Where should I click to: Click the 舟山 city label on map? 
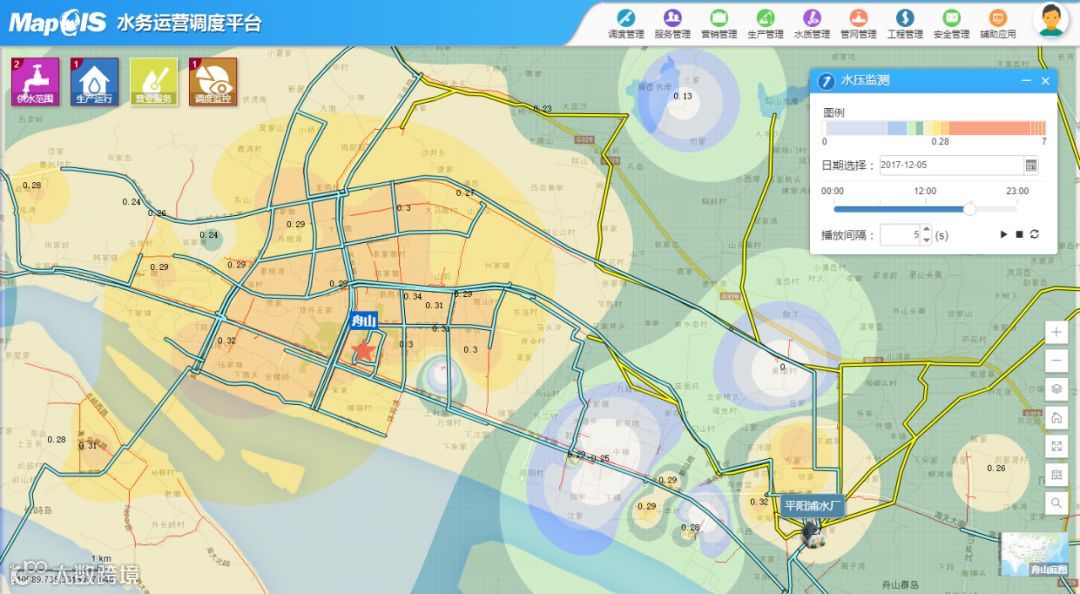click(x=363, y=320)
